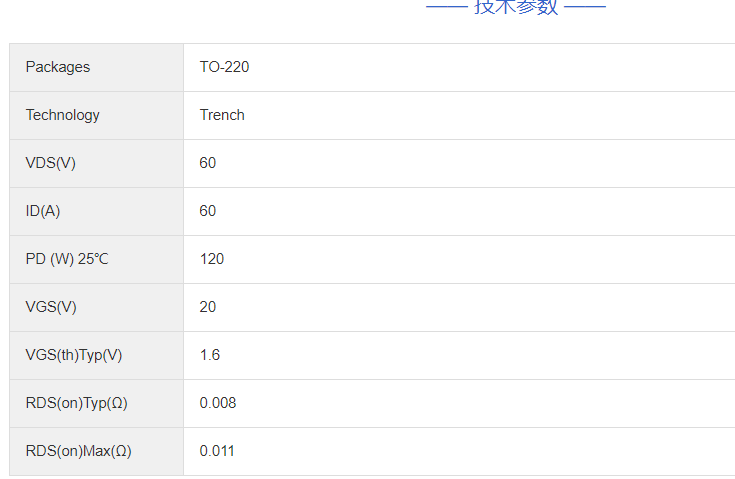Click the Packages label cell
The image size is (735, 479).
(x=58, y=67)
